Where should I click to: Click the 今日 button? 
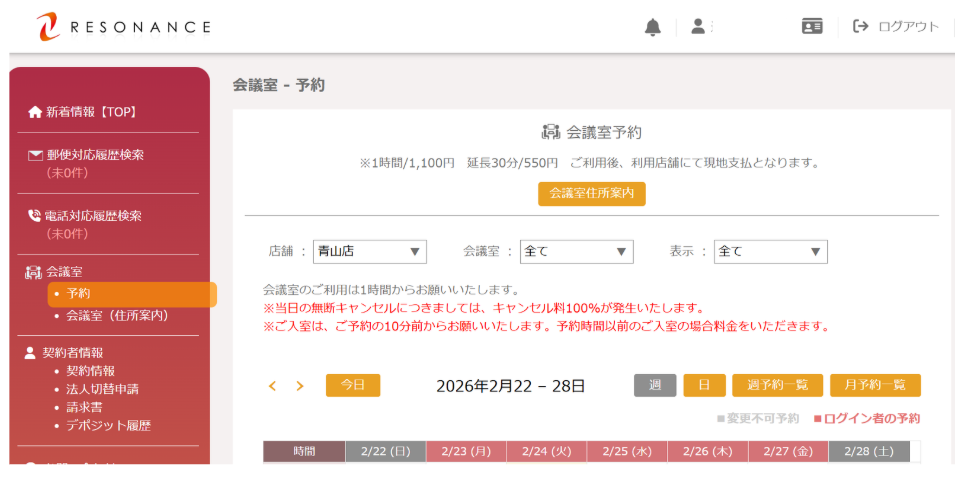[x=353, y=385]
